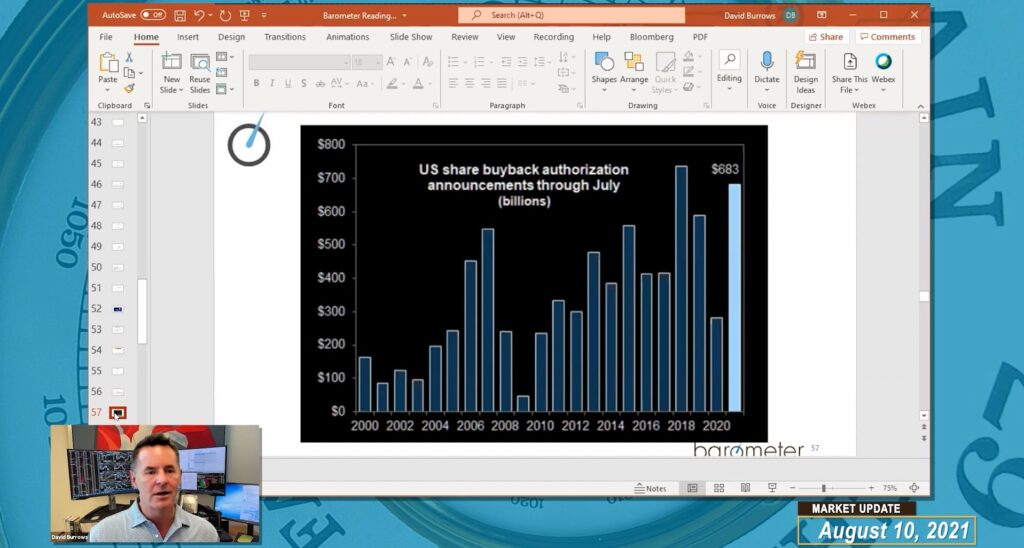
Task: Open the Comments pane button
Action: click(x=887, y=37)
